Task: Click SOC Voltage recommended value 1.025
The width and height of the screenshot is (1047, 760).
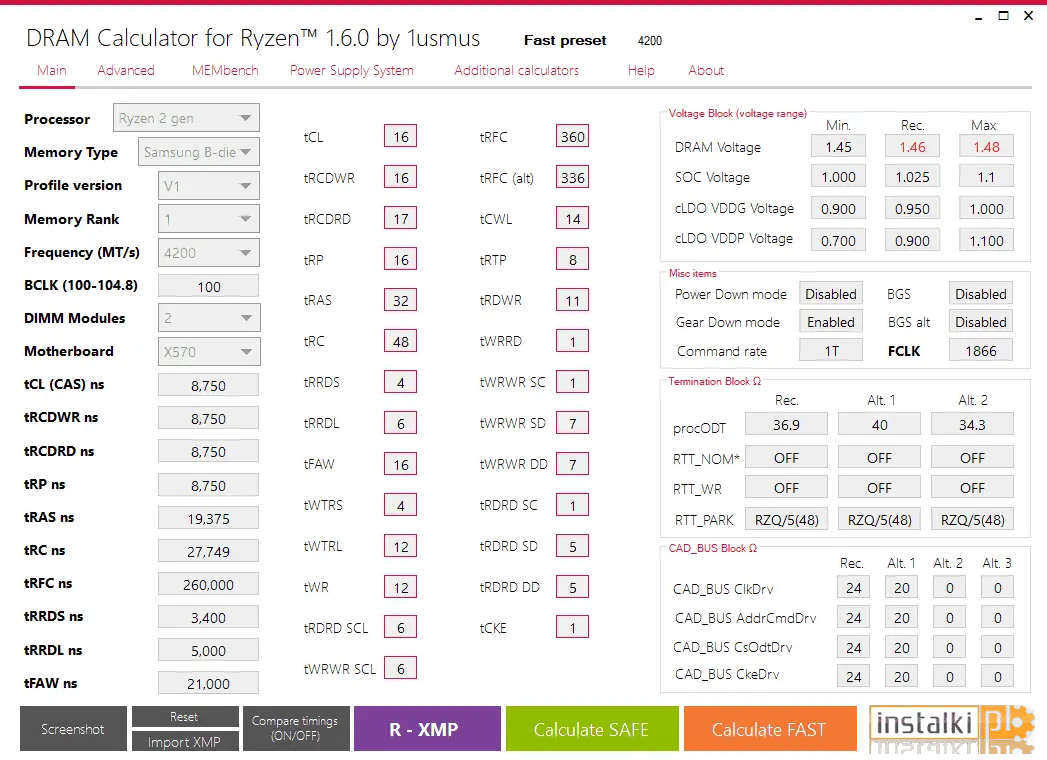Action: [912, 177]
